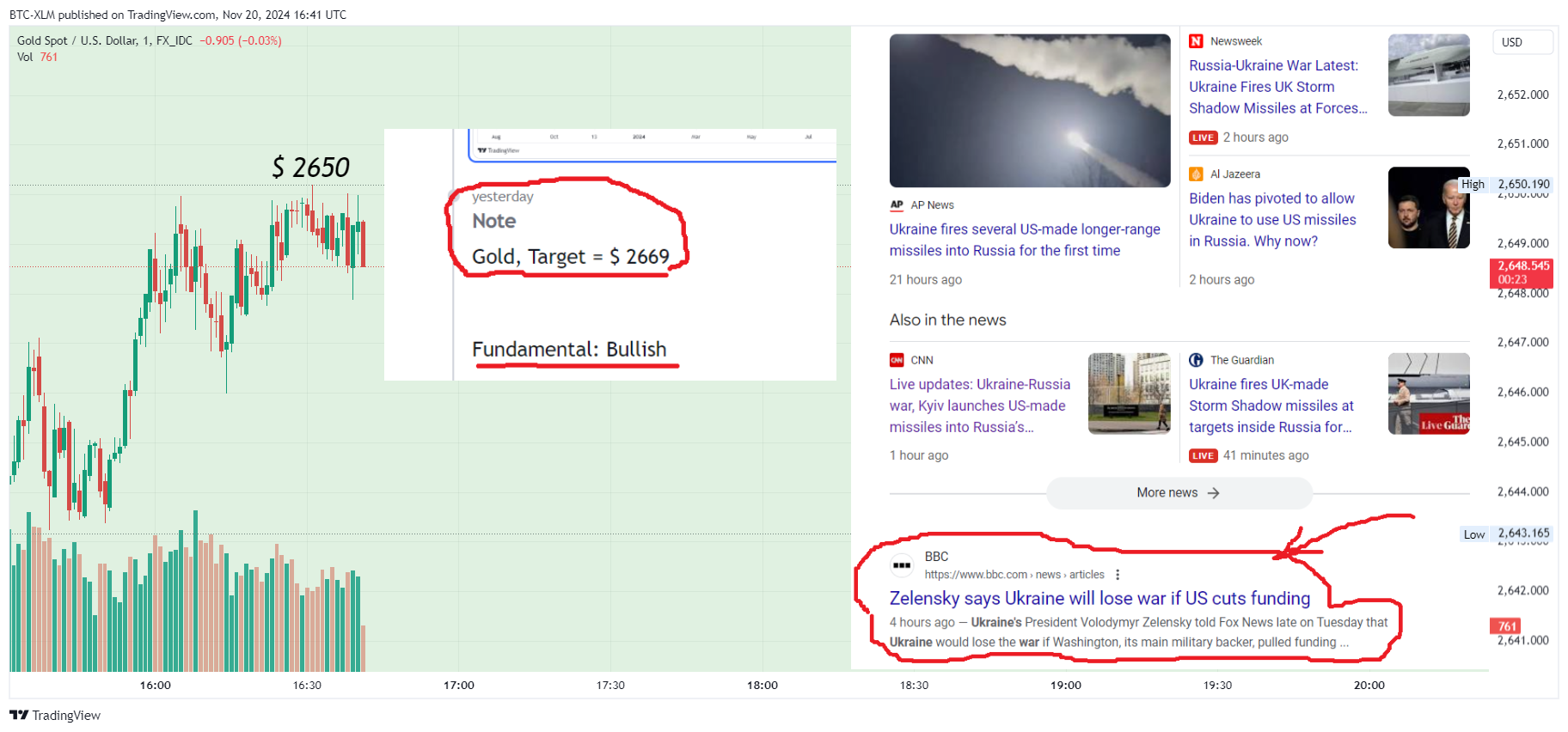This screenshot has width=1568, height=732.
Task: Click the Zelensky and Biden thumbnail
Action: (x=1429, y=208)
